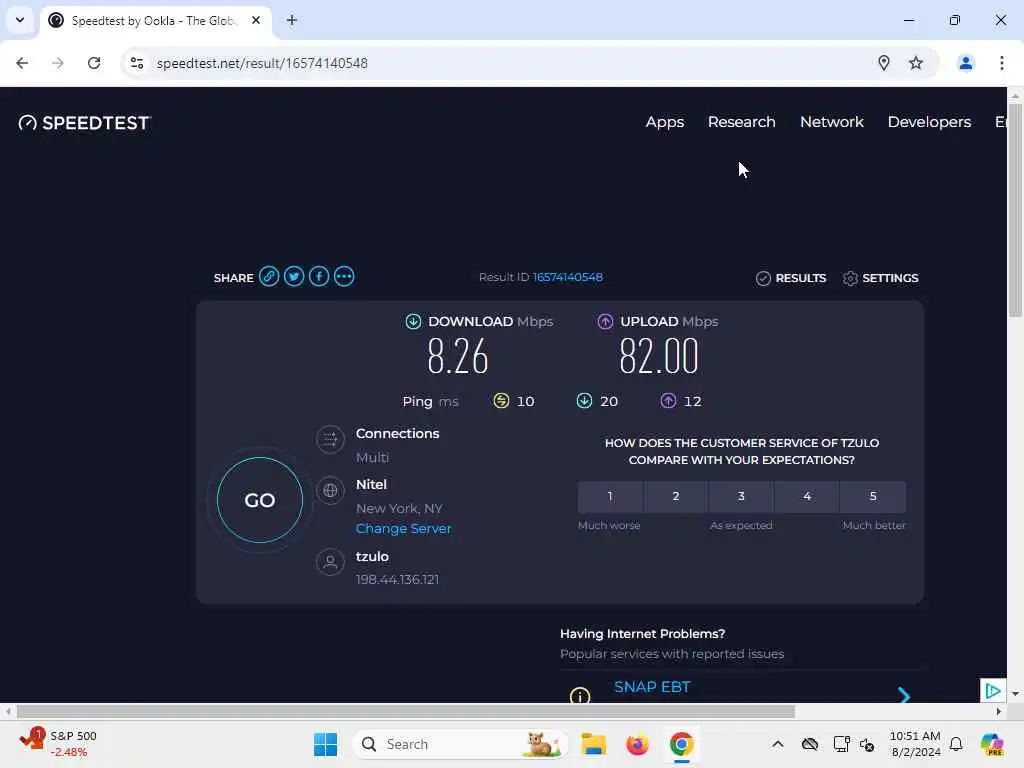
Task: Click the horizontal scrollbar
Action: click(x=406, y=711)
